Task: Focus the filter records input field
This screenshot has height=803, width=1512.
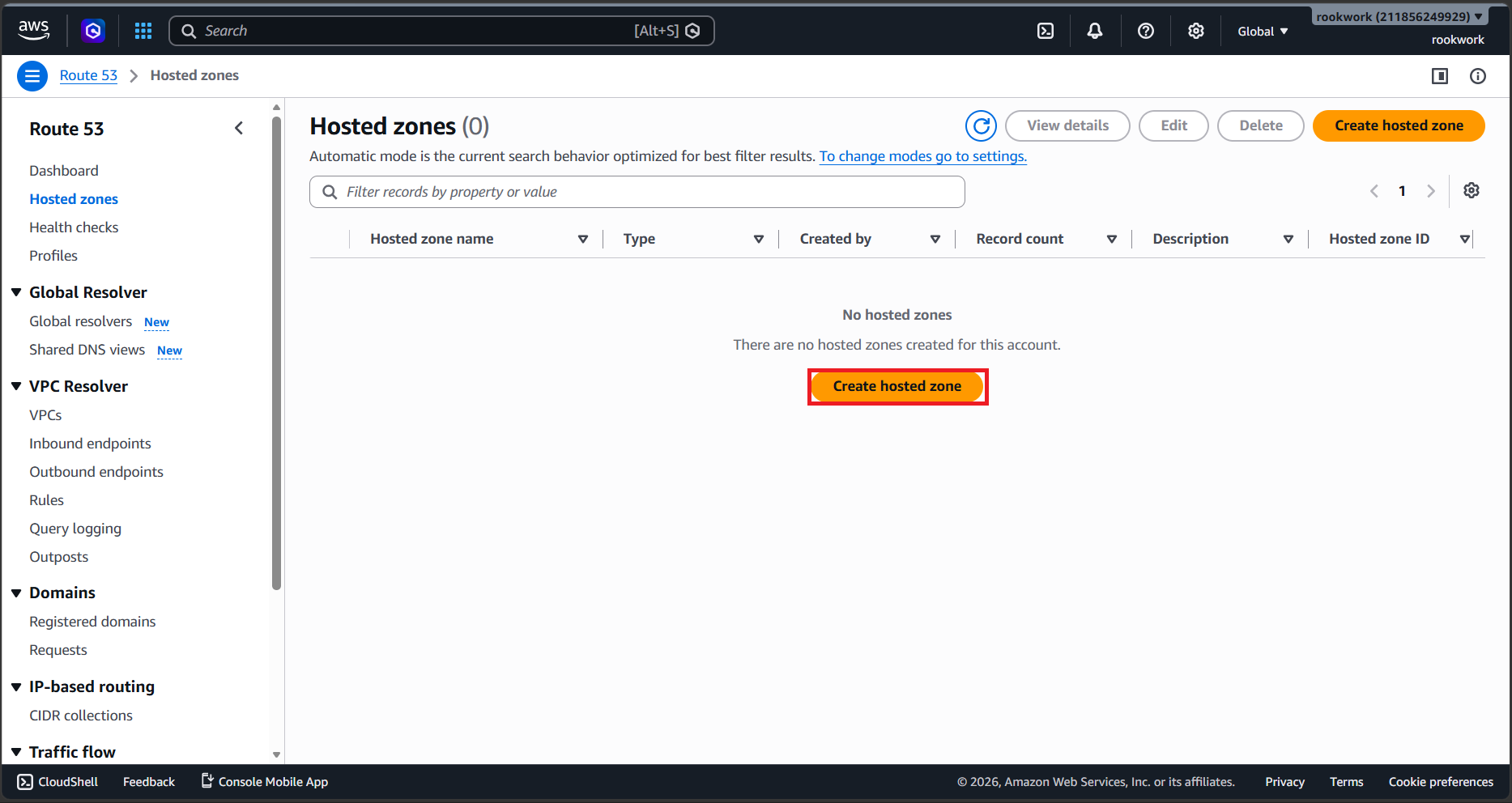Action: [637, 192]
